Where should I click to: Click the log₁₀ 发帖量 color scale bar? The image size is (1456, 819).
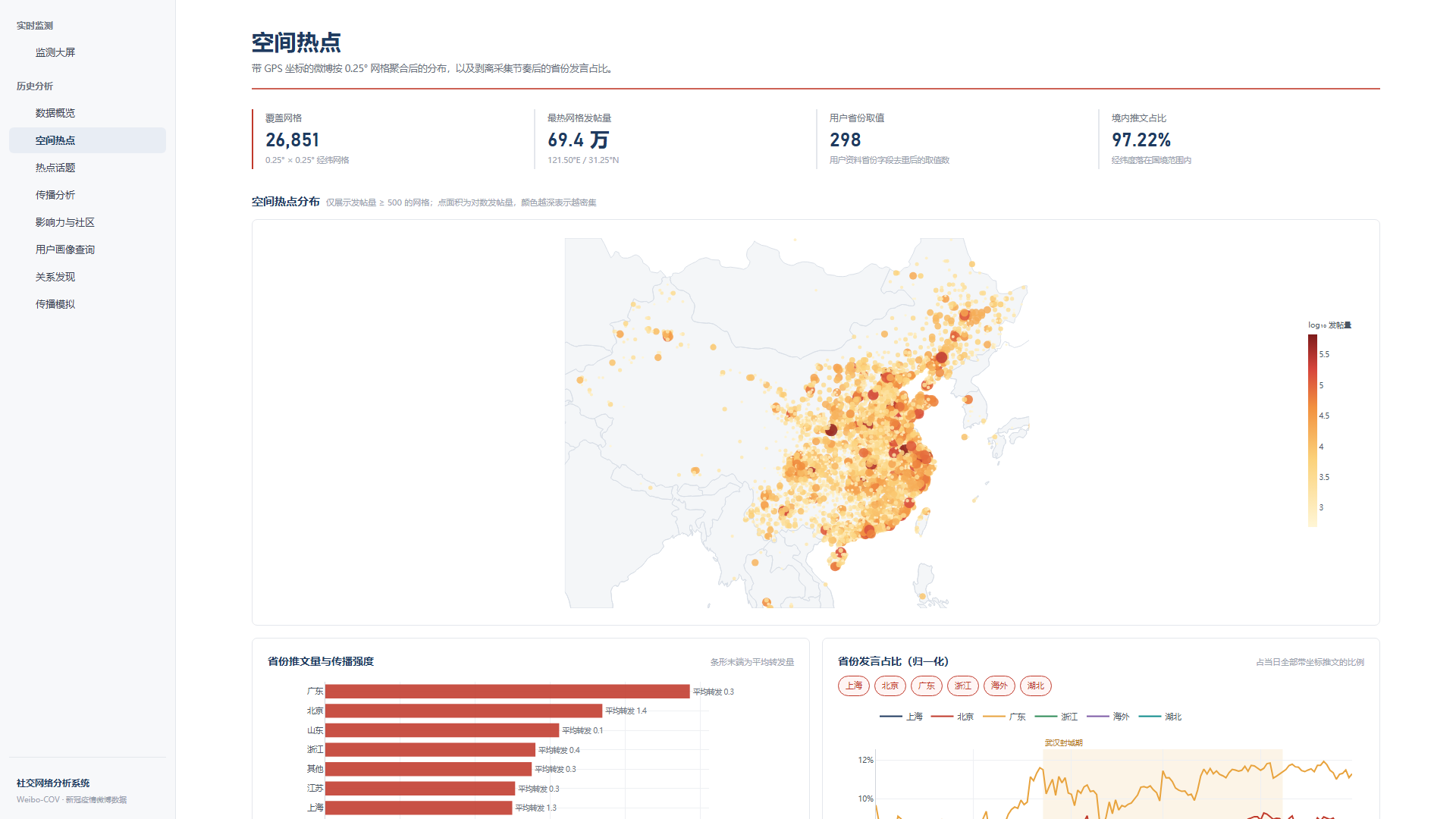pos(1313,431)
